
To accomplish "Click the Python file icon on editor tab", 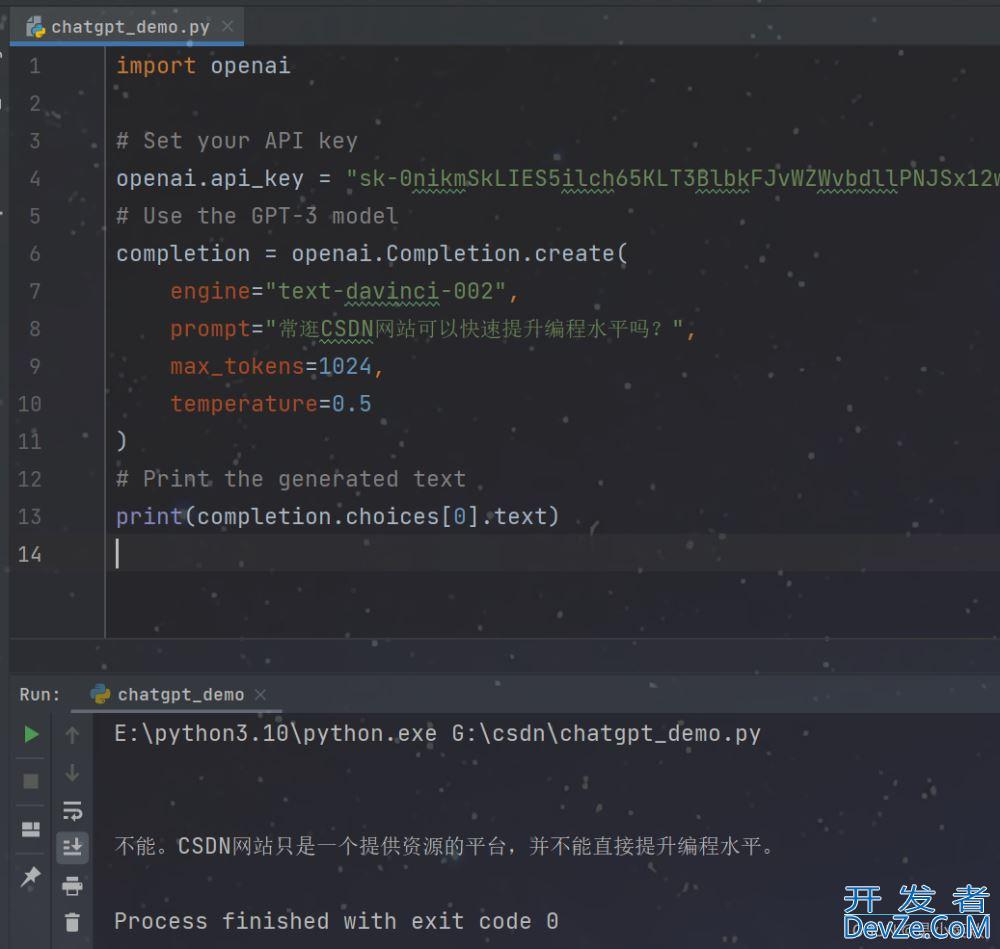I will (36, 27).
